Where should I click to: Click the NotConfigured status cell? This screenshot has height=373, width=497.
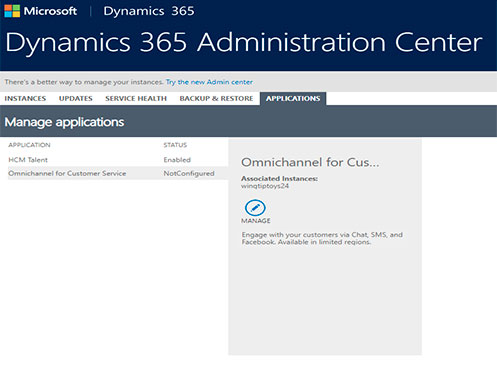(x=189, y=173)
